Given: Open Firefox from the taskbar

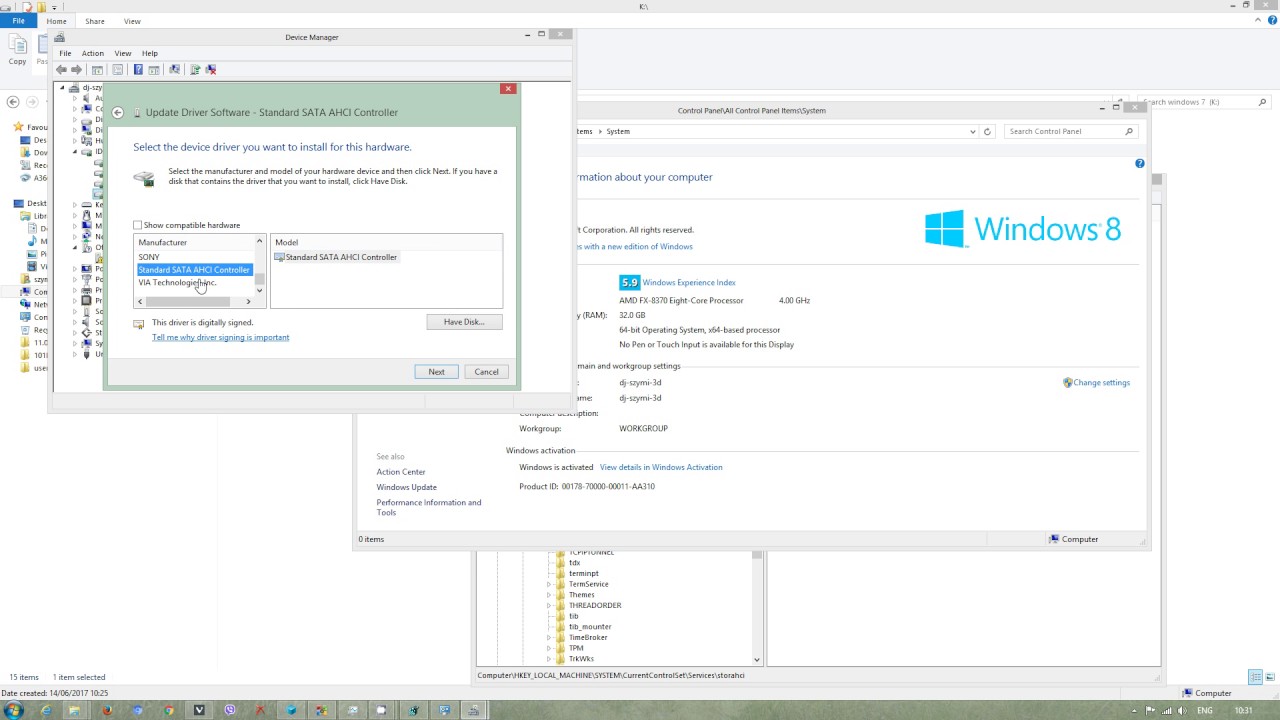Looking at the screenshot, I should coord(107,710).
